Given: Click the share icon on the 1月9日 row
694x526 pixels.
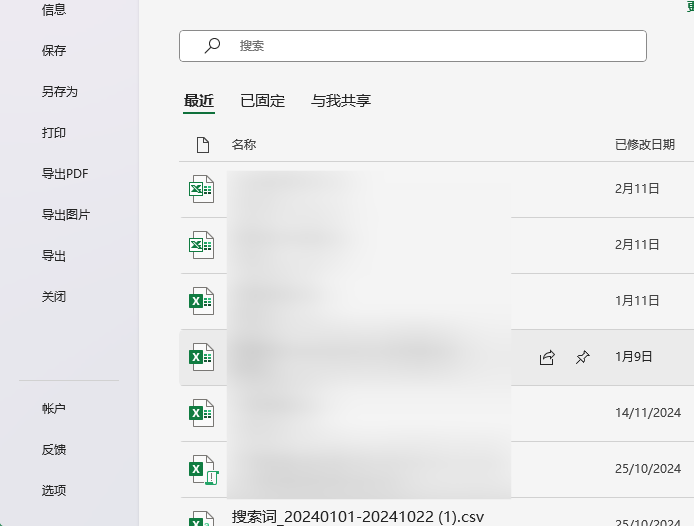Looking at the screenshot, I should (547, 357).
